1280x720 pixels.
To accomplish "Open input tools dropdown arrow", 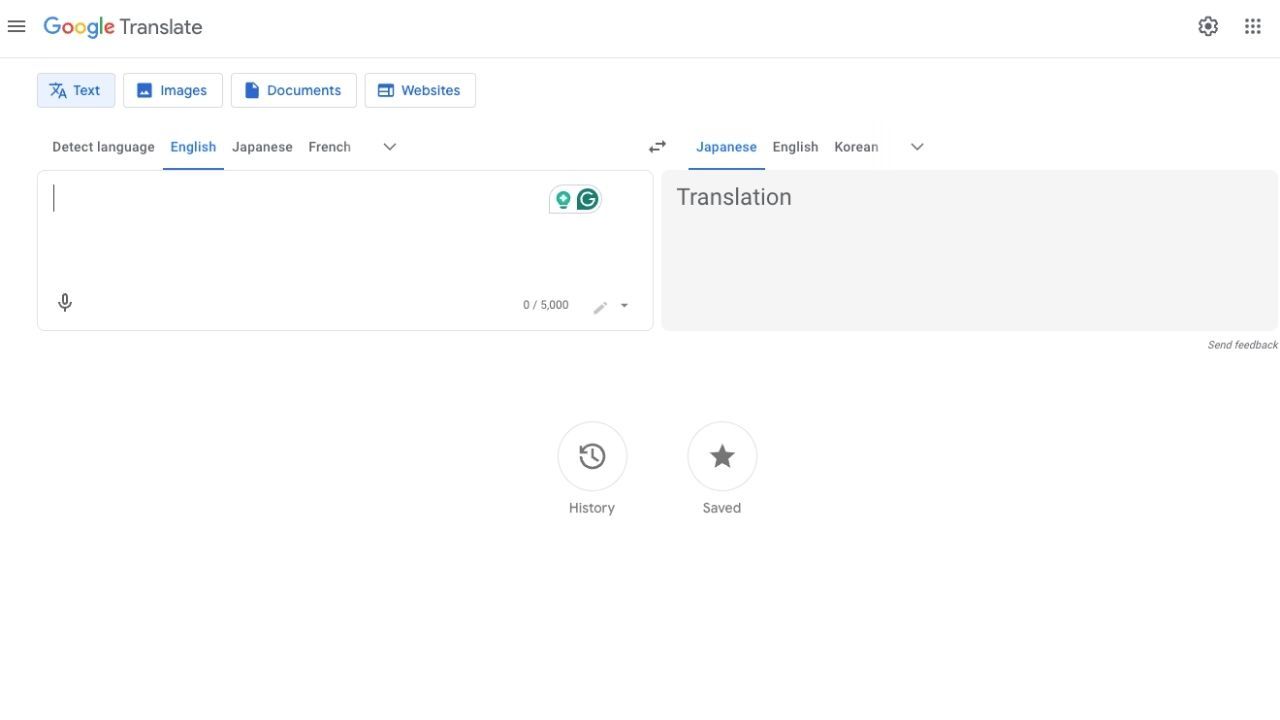I will [624, 306].
